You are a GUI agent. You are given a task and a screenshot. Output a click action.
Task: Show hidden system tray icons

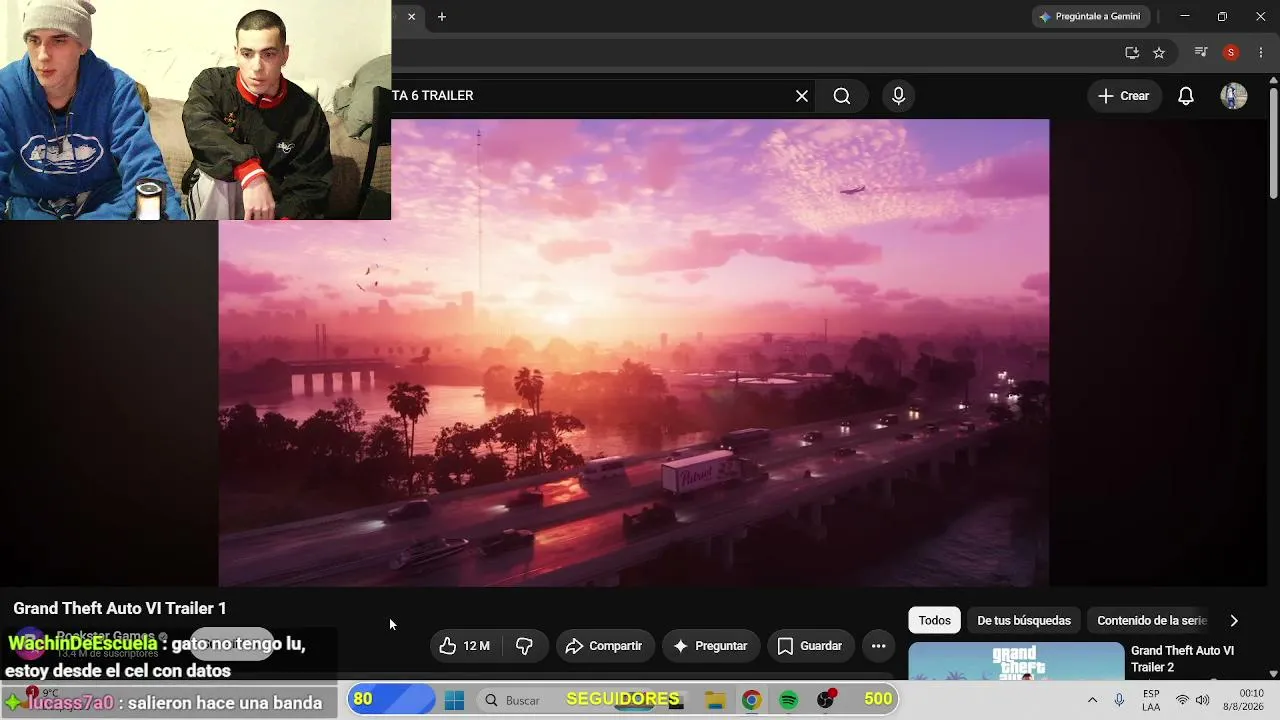(x=1092, y=700)
